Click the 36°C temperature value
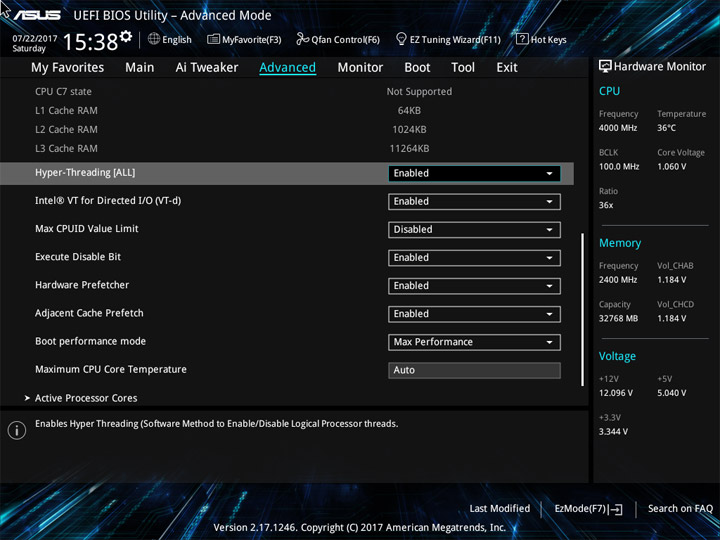 (x=666, y=128)
